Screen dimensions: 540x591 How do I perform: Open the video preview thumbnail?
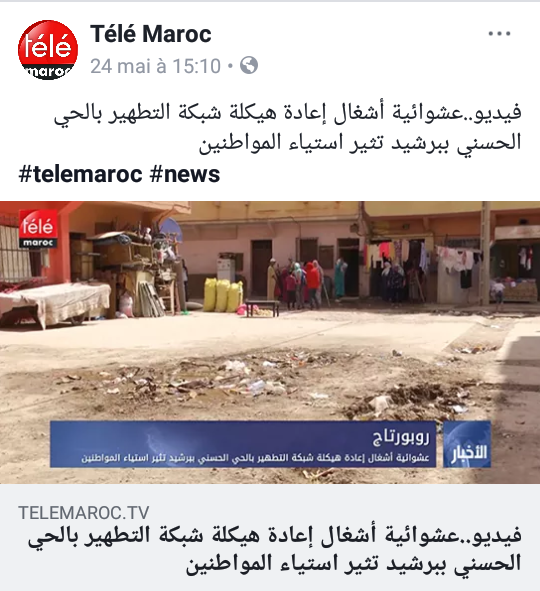(270, 342)
